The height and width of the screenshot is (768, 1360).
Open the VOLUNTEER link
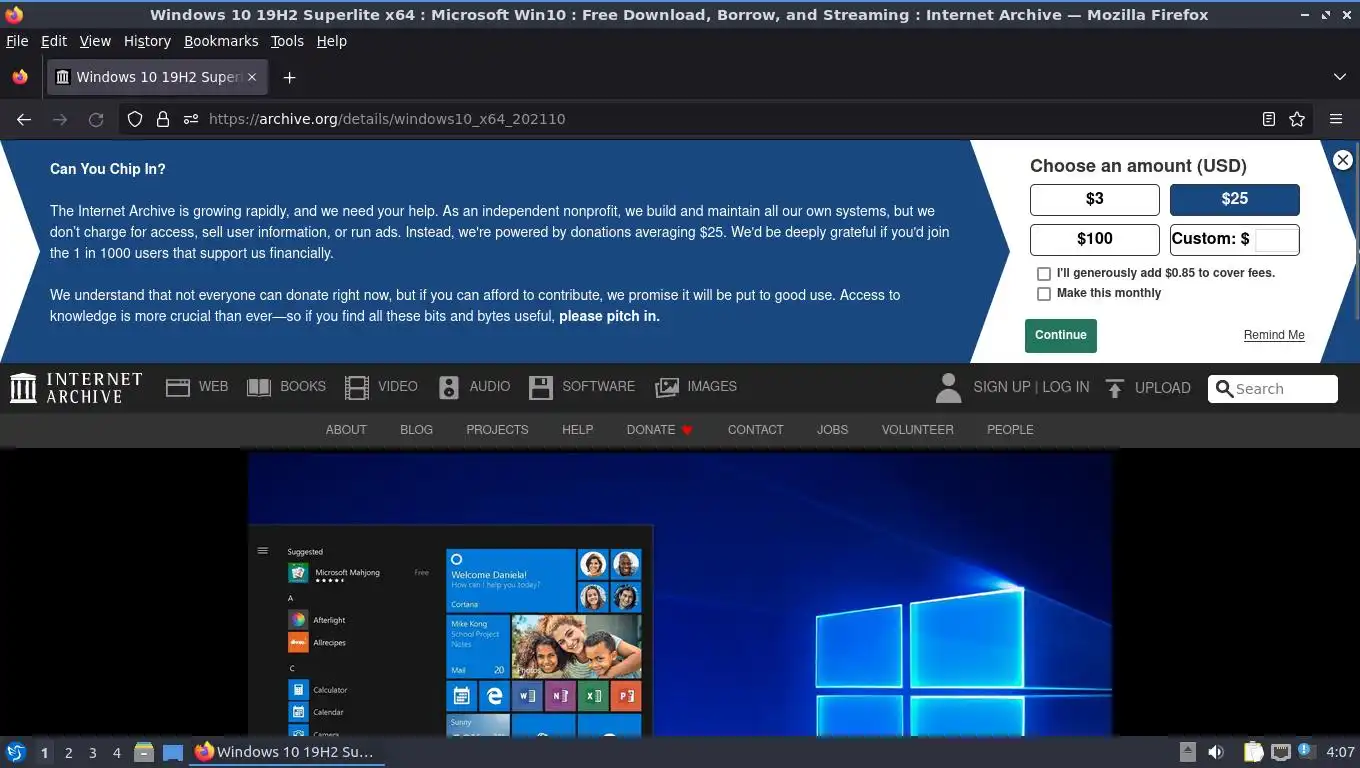(917, 430)
